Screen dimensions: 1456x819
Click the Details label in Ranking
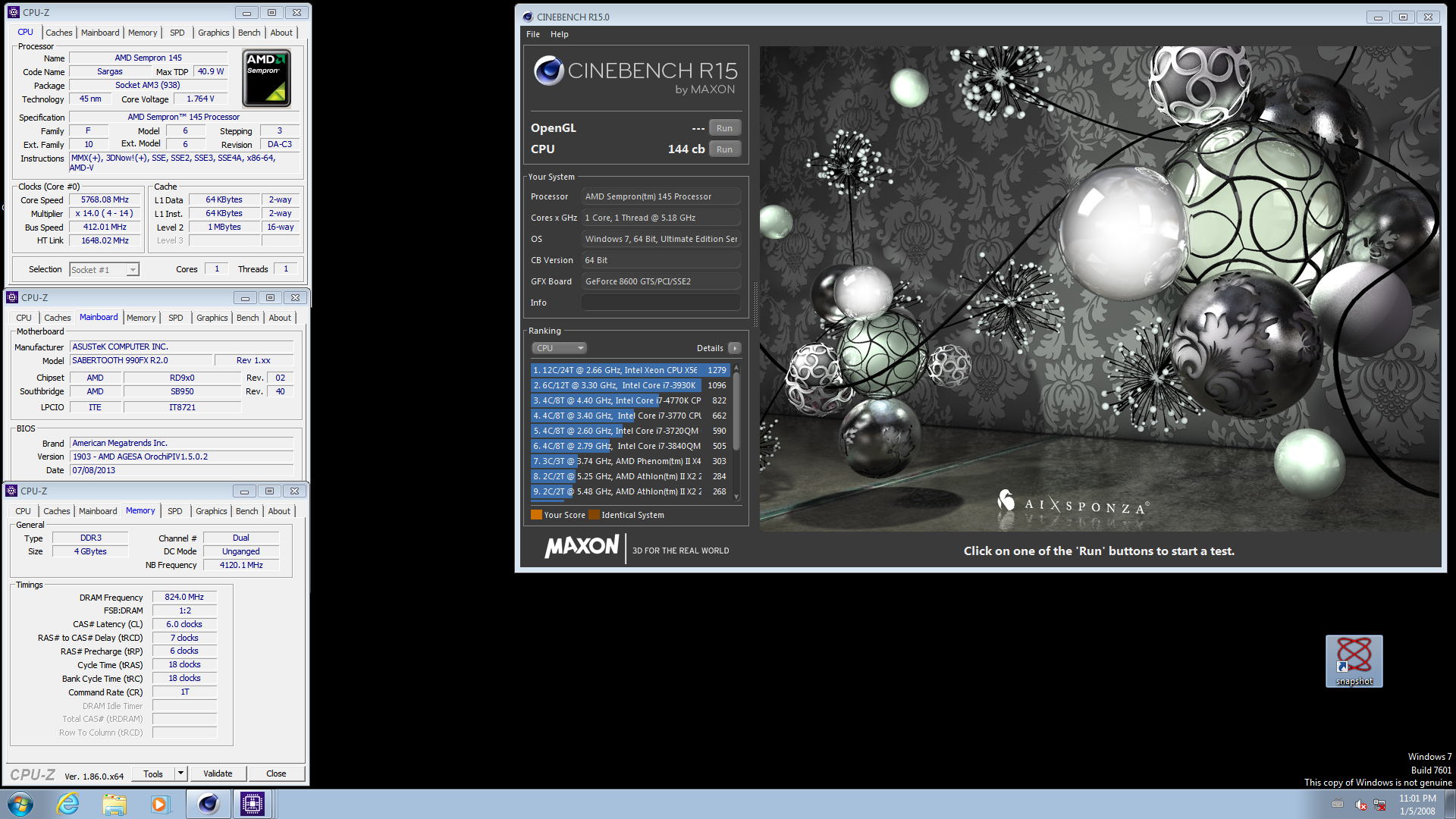(x=710, y=348)
